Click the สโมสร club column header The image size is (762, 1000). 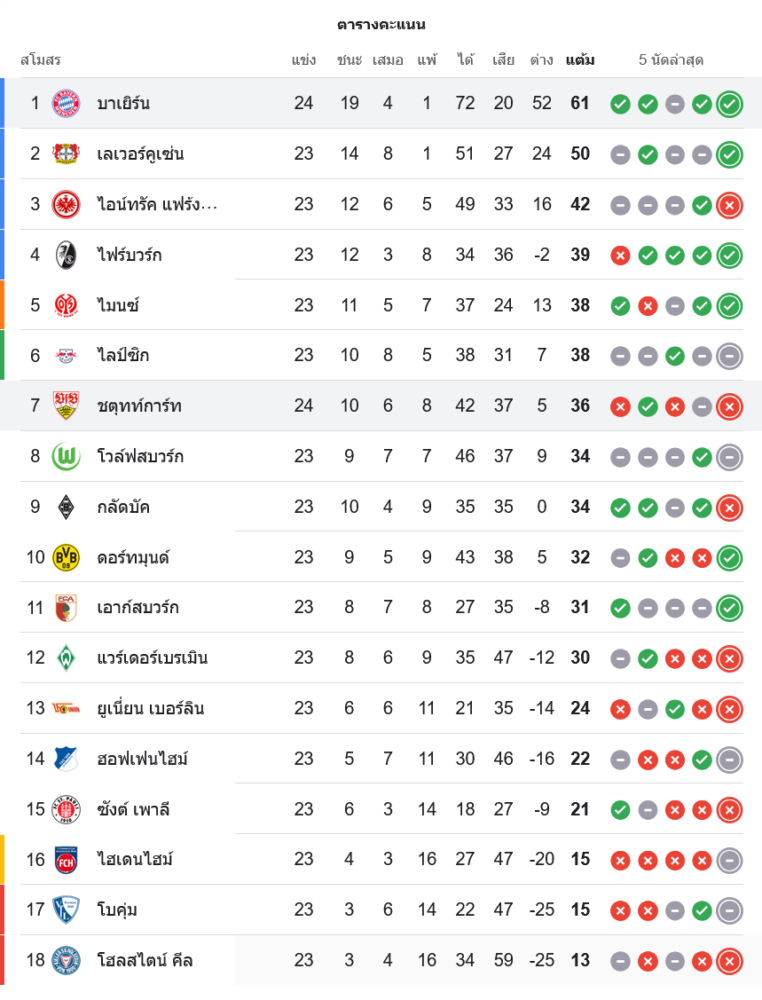tap(40, 60)
